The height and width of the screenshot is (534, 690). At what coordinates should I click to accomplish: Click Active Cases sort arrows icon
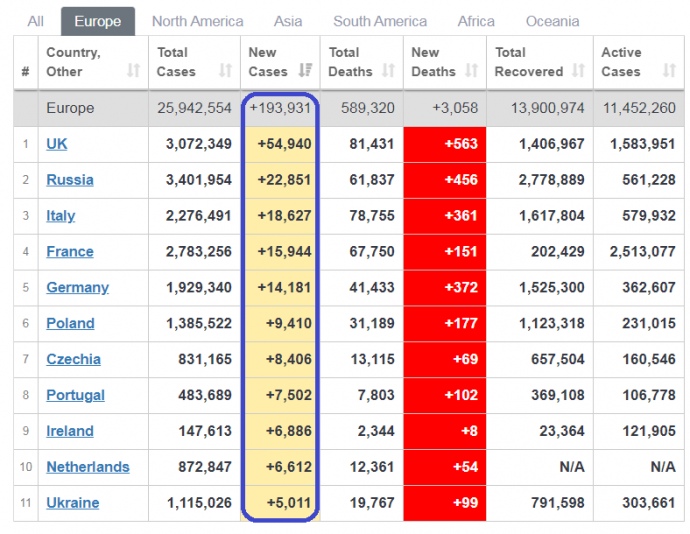[x=669, y=71]
